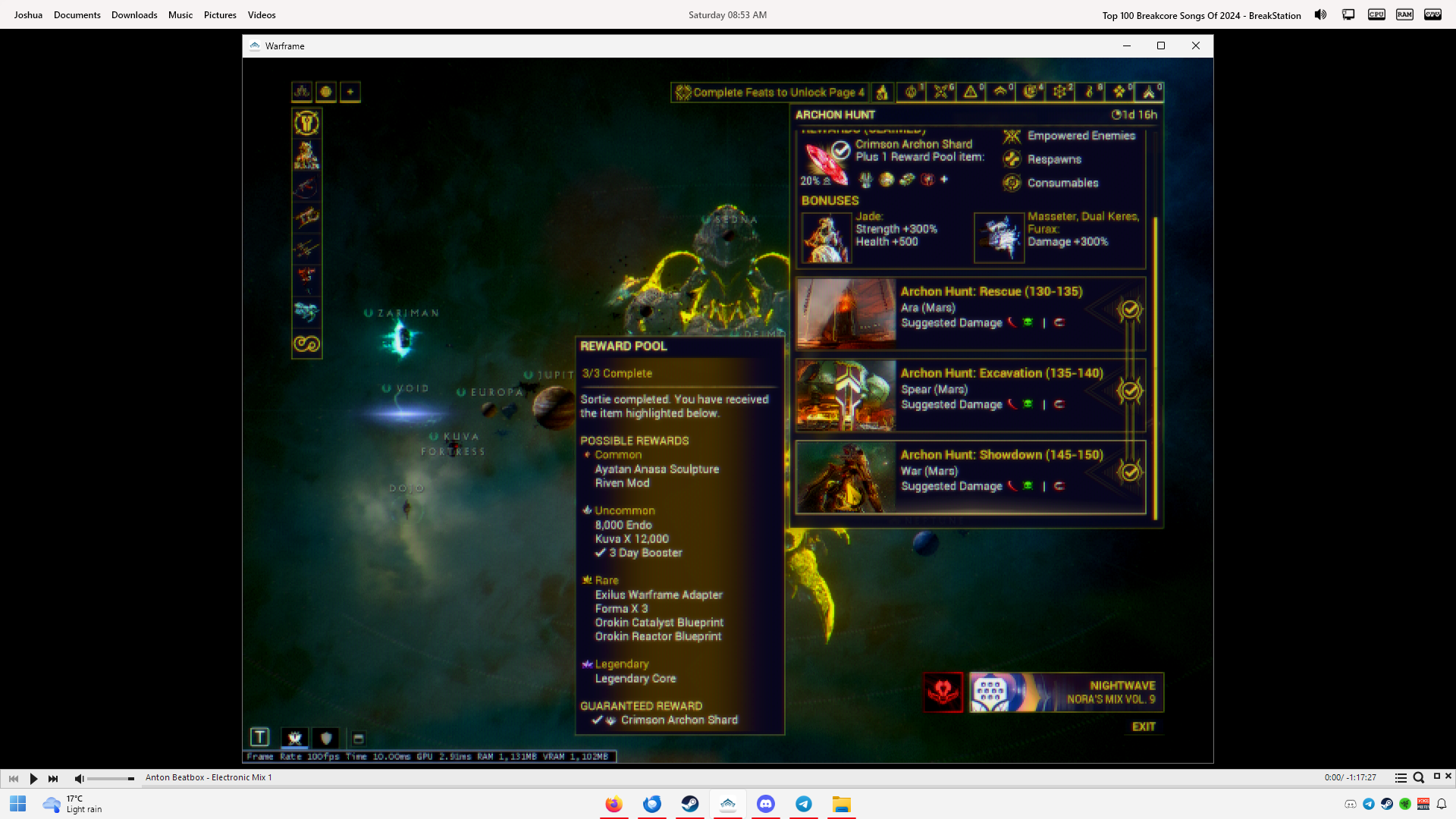The image size is (1456, 819).
Task: Click the Archon Hunt panel scrollbar
Action: click(1155, 368)
